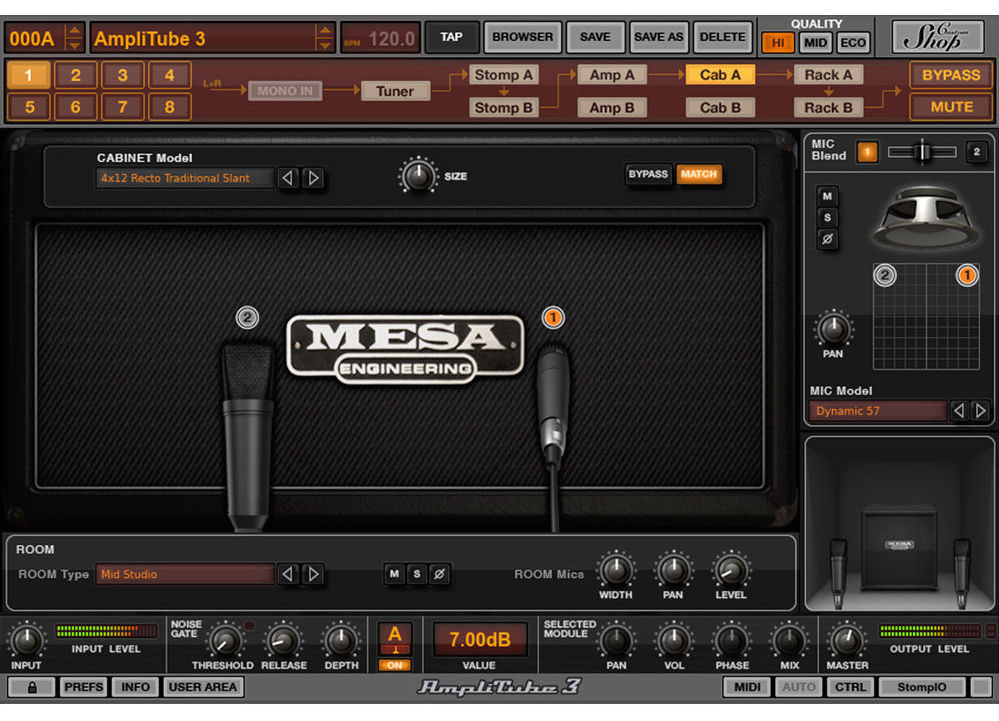Open the Amp B module
Image resolution: width=999 pixels, height=721 pixels.
(x=612, y=108)
